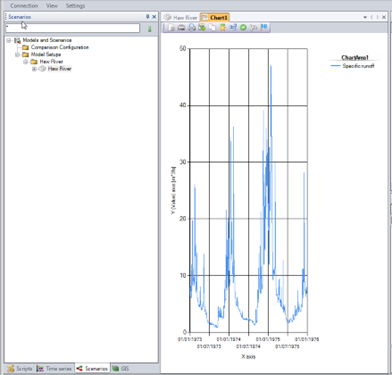Collapse the Model Setups tree node
392x375 pixels.
coord(17,55)
